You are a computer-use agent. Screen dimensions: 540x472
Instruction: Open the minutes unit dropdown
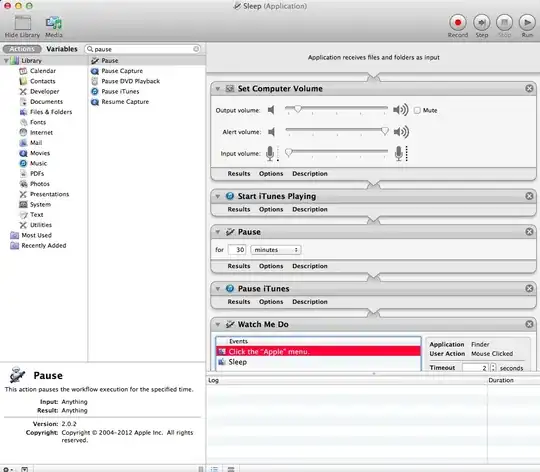(x=276, y=250)
